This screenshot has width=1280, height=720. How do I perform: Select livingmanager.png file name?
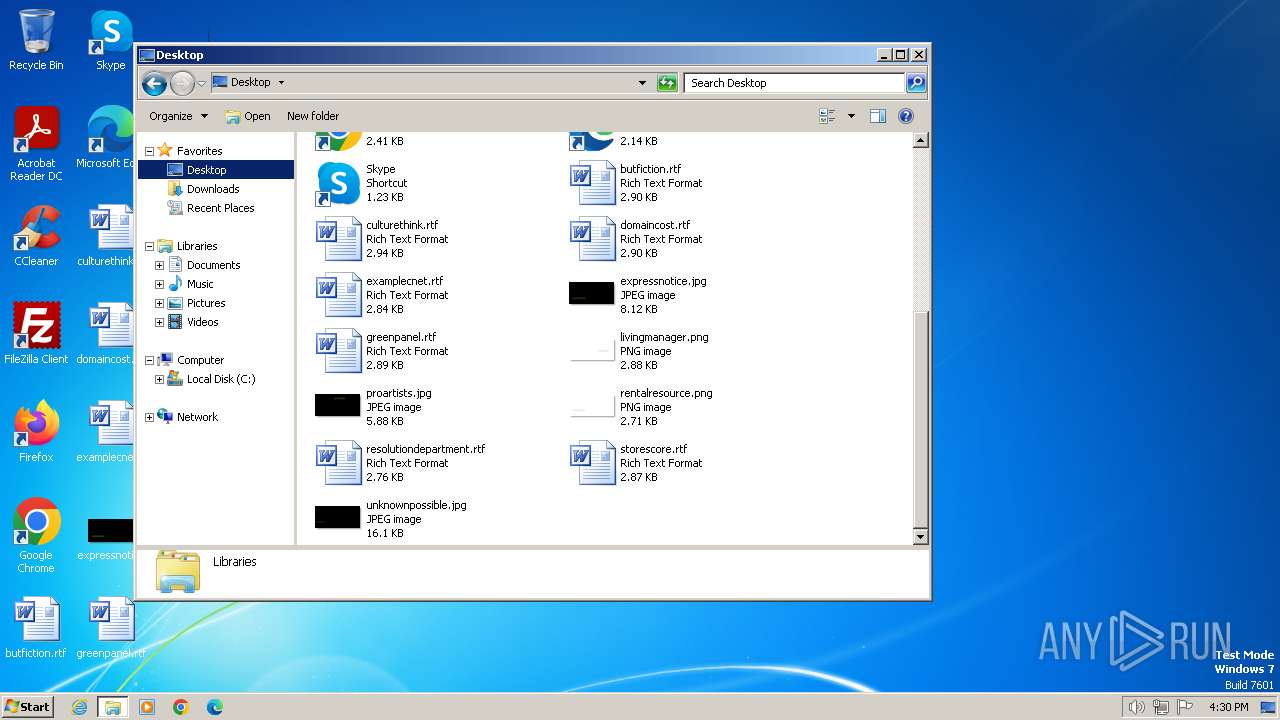pyautogui.click(x=664, y=337)
